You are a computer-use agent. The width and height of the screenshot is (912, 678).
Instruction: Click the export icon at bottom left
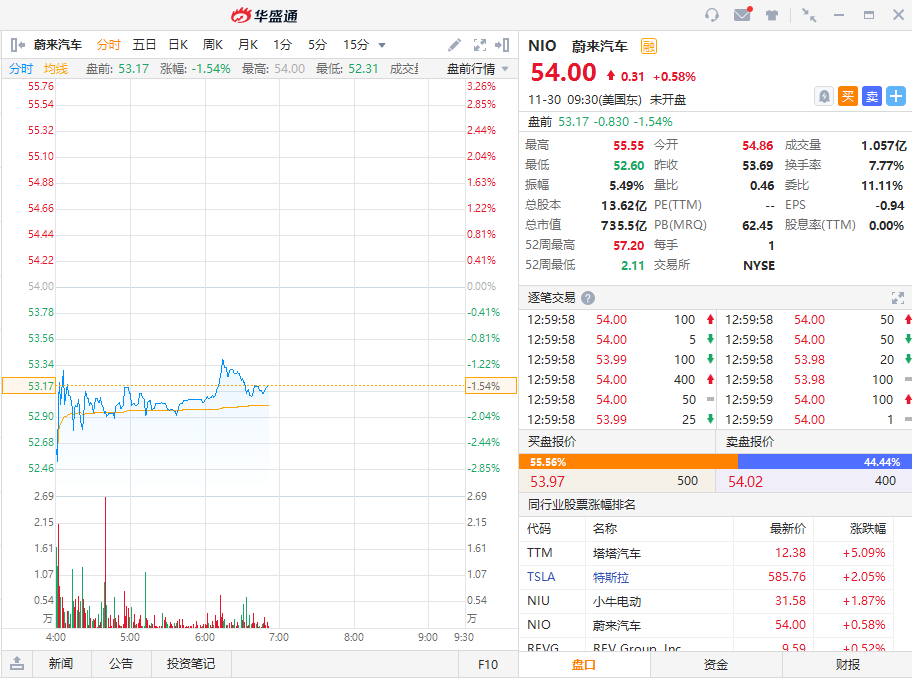point(17,663)
